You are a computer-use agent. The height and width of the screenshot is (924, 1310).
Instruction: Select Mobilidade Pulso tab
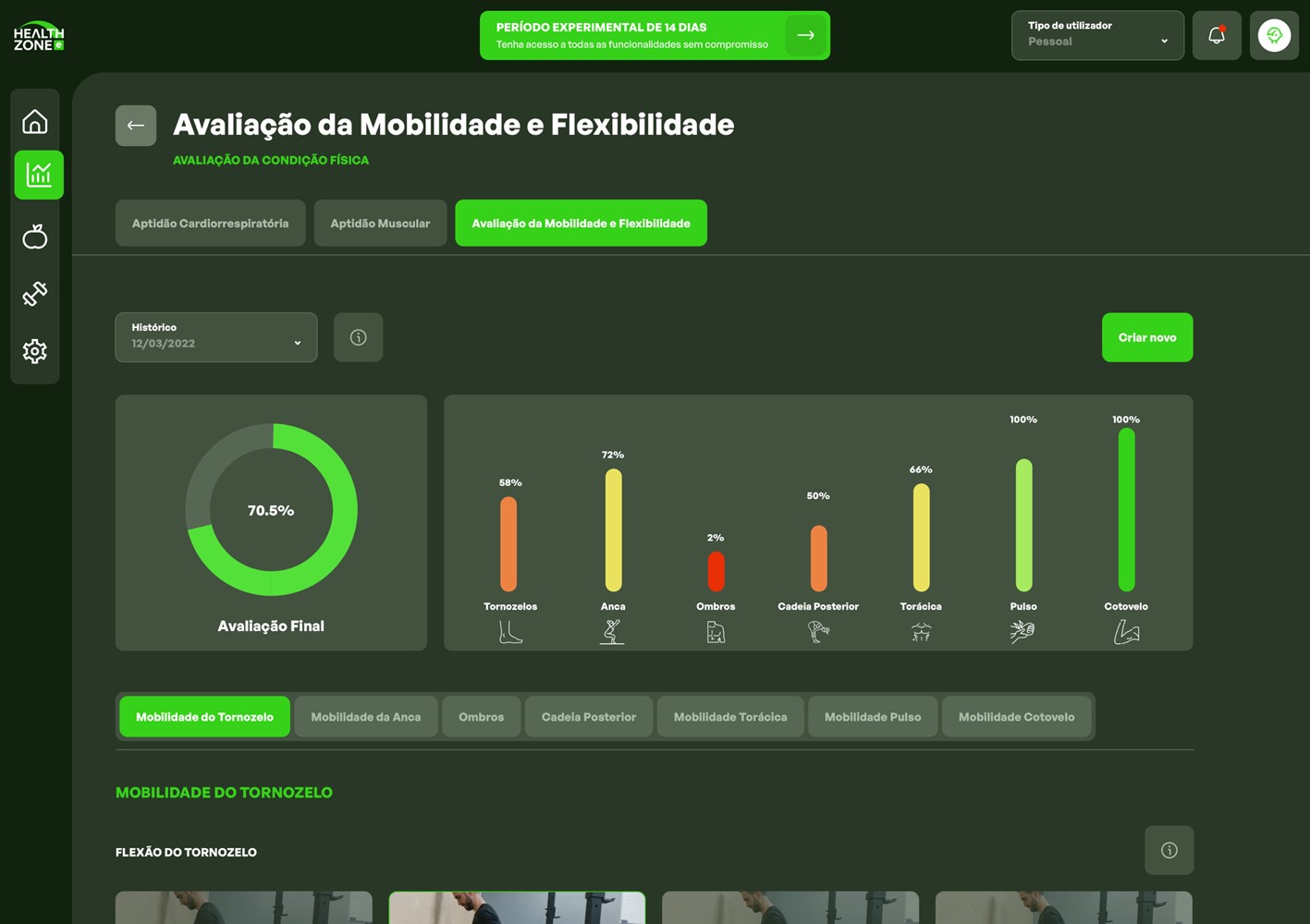(873, 717)
